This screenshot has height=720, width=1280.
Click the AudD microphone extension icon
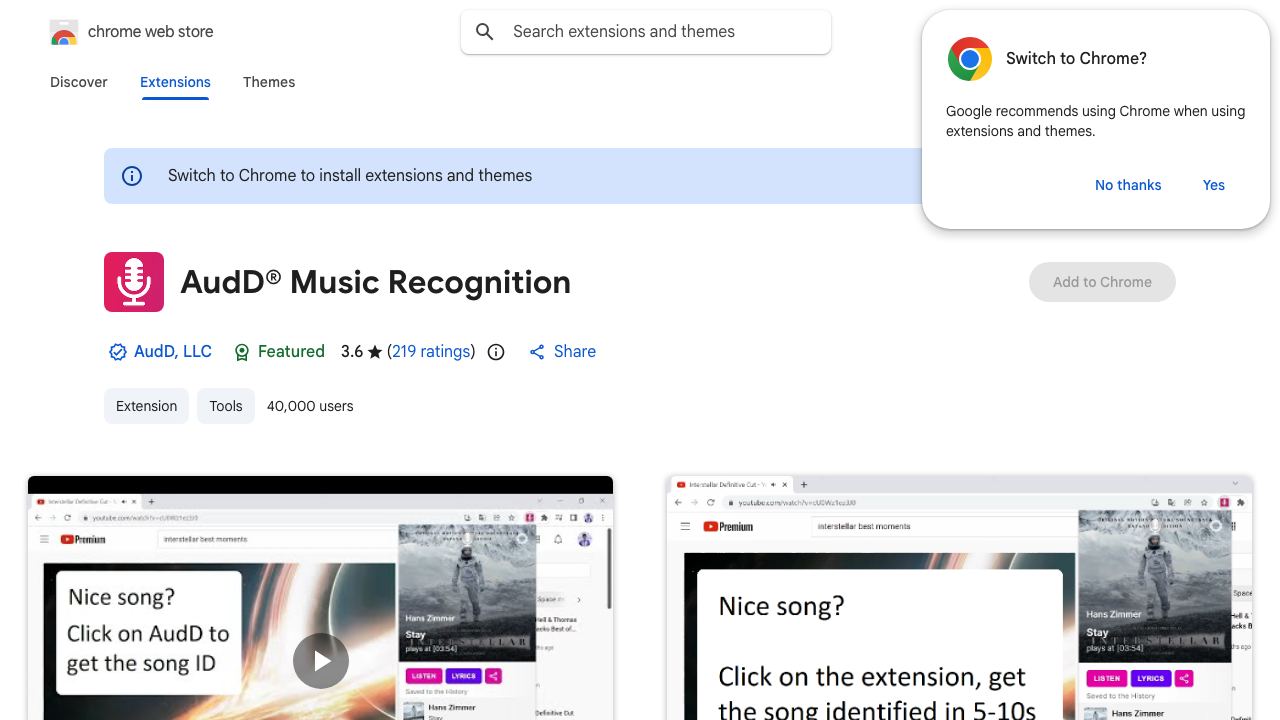pyautogui.click(x=134, y=282)
